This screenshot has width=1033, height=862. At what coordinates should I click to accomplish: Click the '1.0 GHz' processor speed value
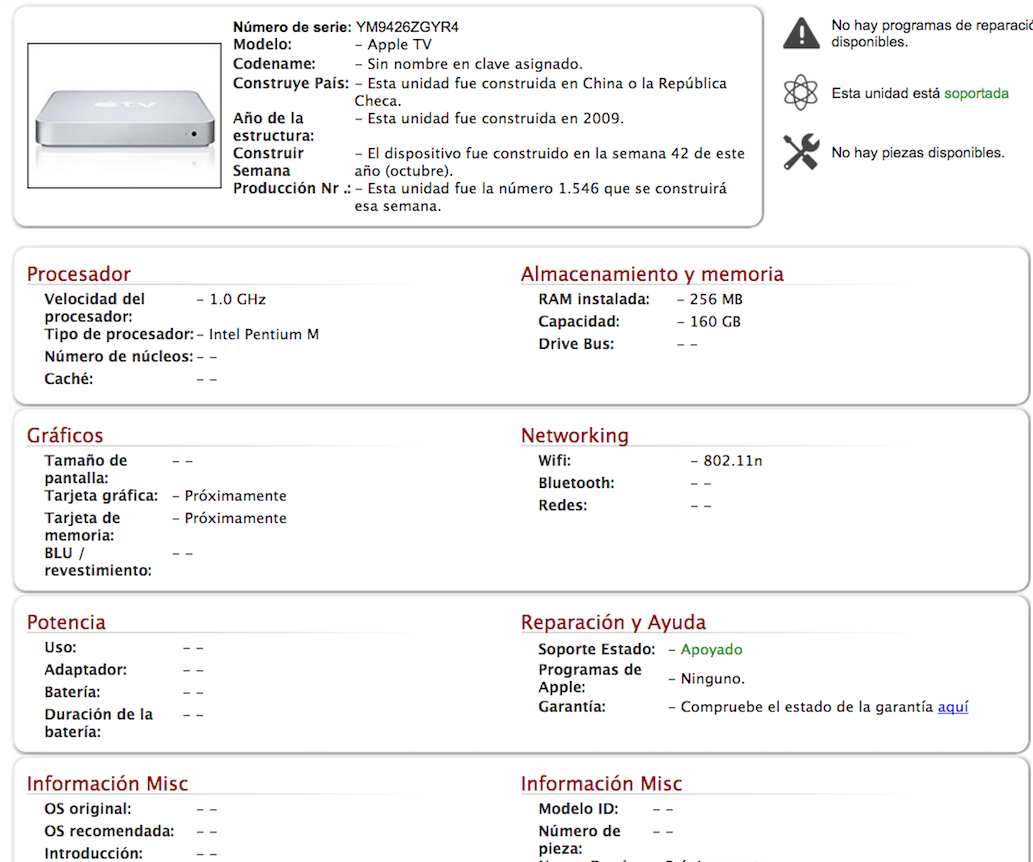237,300
